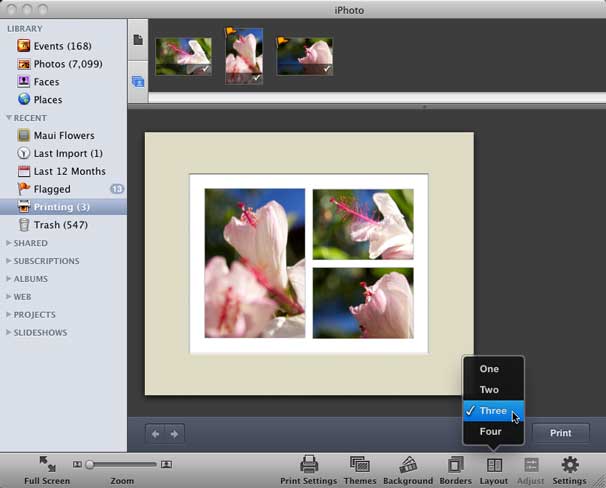Image resolution: width=606 pixels, height=488 pixels.
Task: Go to next page arrow
Action: pyautogui.click(x=174, y=434)
